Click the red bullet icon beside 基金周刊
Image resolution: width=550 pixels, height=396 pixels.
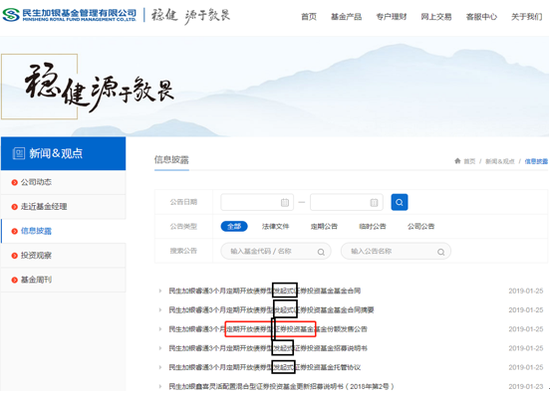14,280
